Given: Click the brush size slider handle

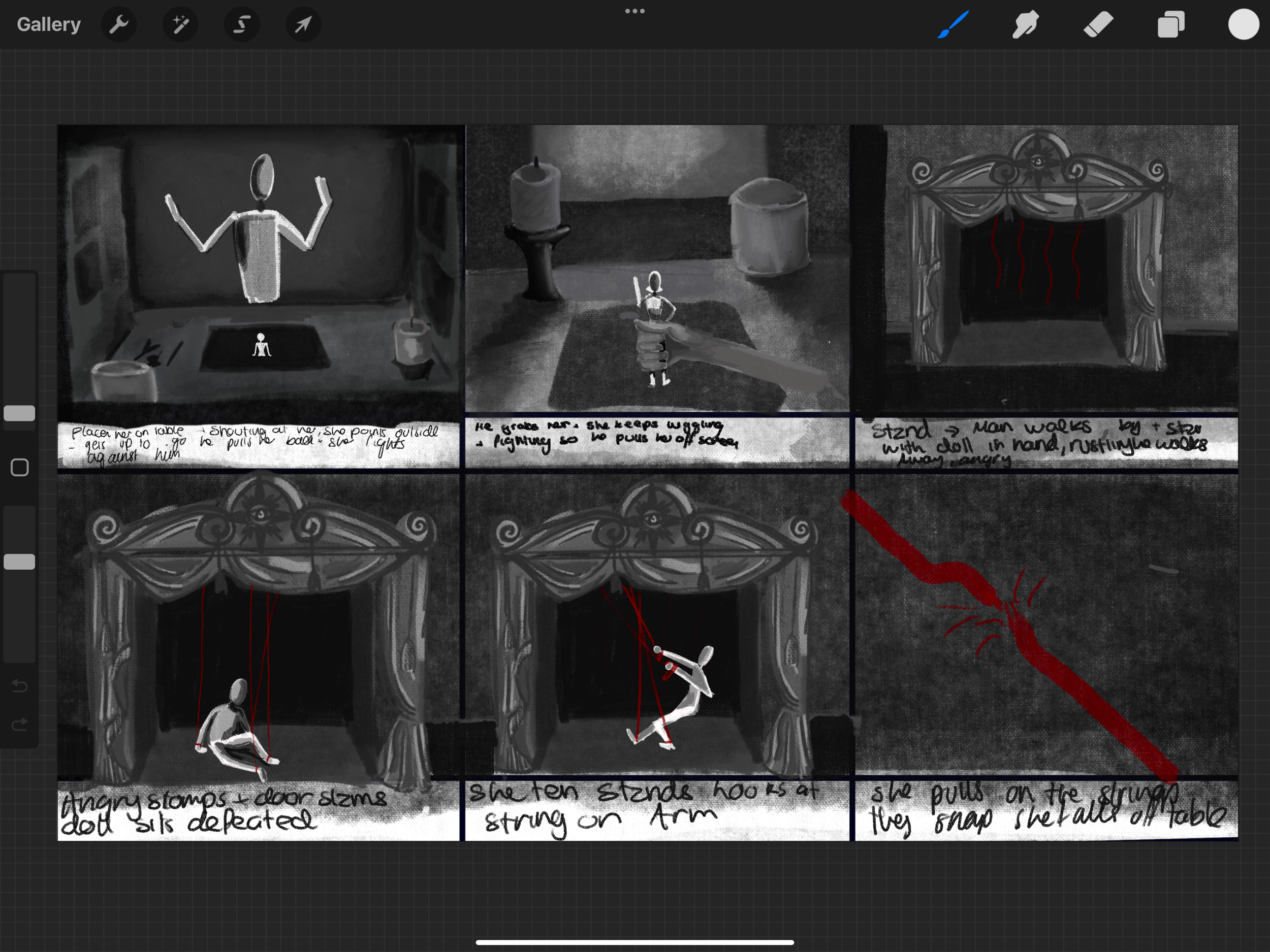Looking at the screenshot, I should 19,413.
